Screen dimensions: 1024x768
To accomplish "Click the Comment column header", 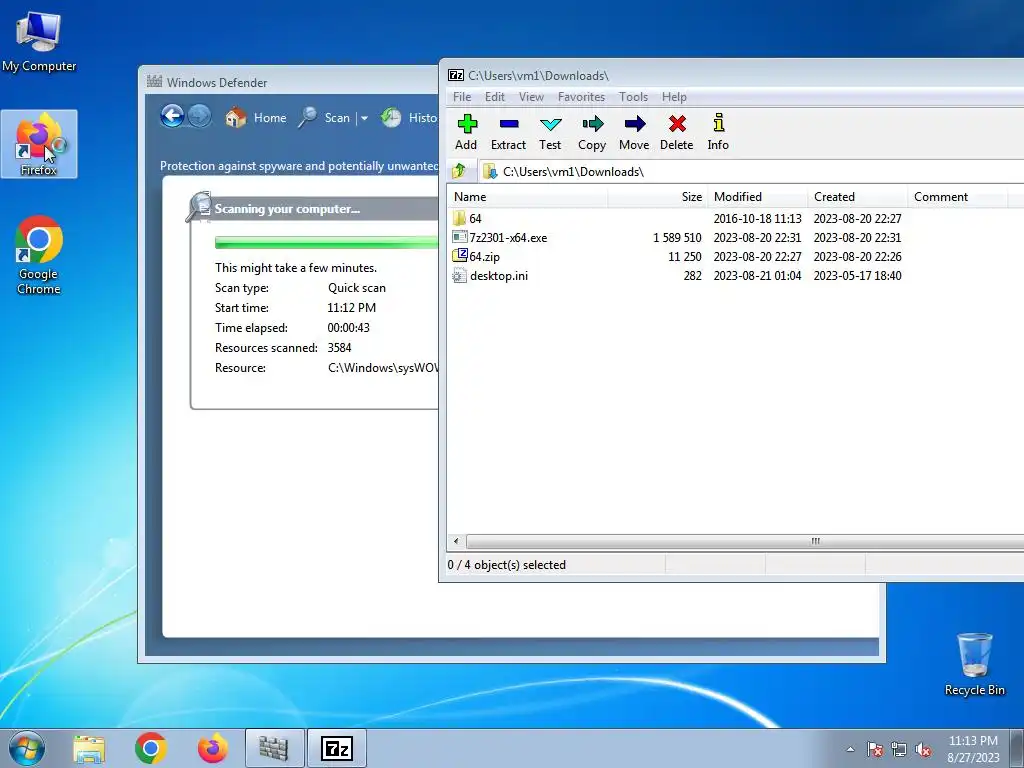I will click(x=958, y=197).
